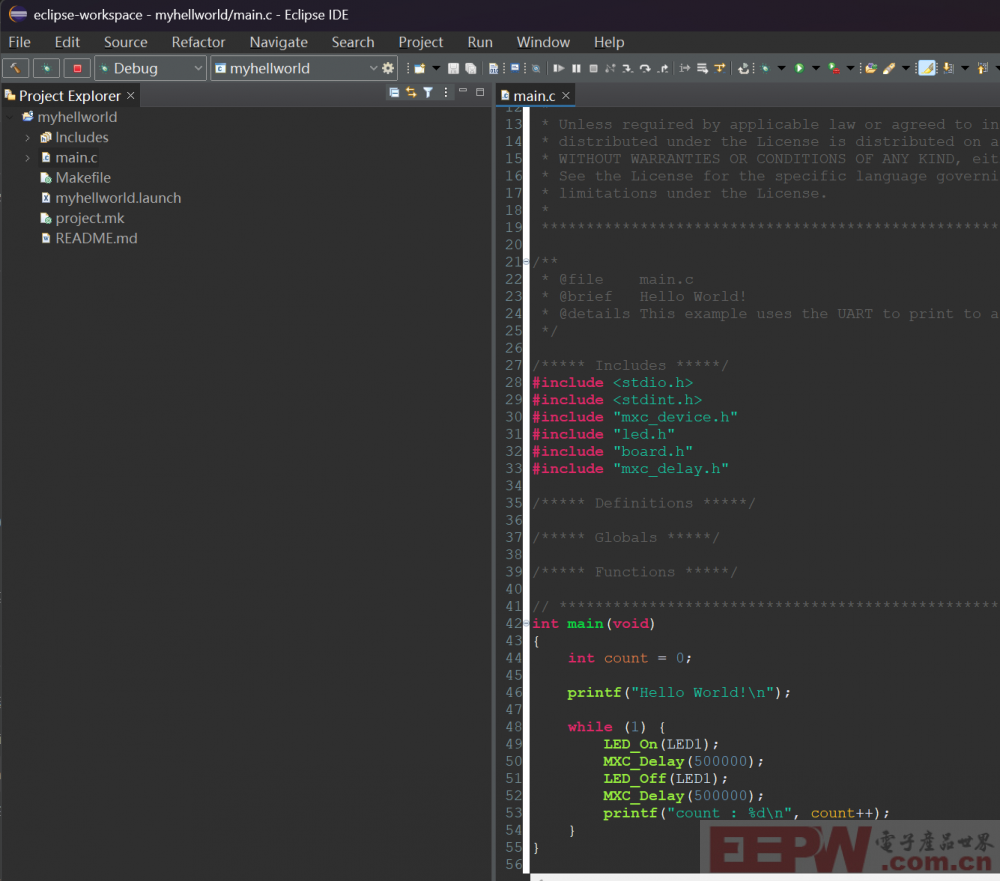Click the binary file (010) build icon

(x=494, y=68)
